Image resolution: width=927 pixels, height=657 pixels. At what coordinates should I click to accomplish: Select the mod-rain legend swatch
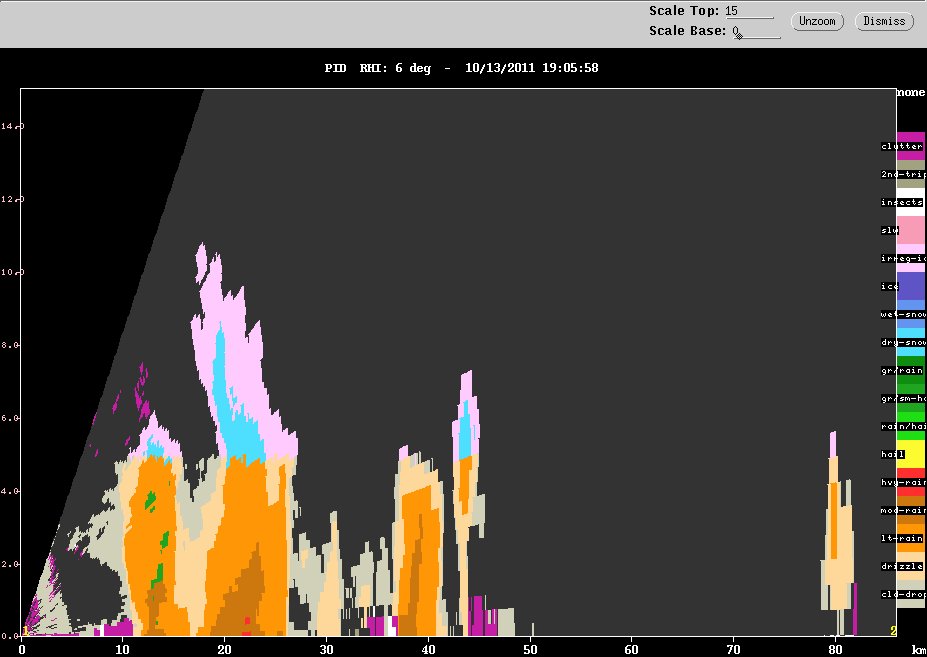point(911,510)
